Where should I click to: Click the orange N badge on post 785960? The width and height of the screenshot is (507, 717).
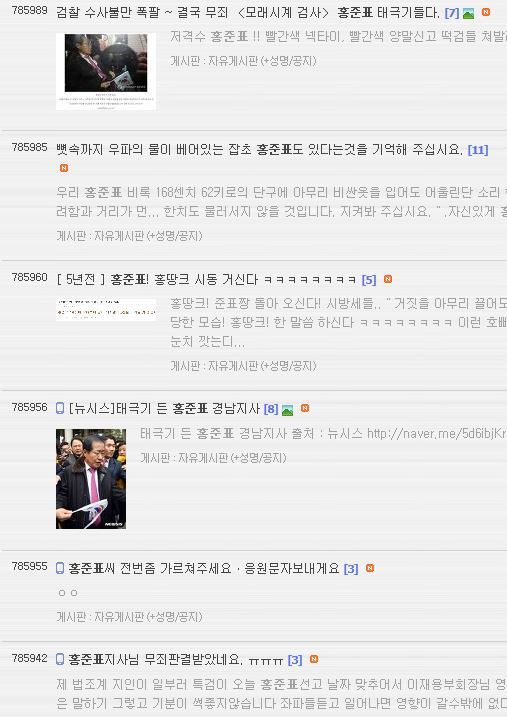coord(388,279)
